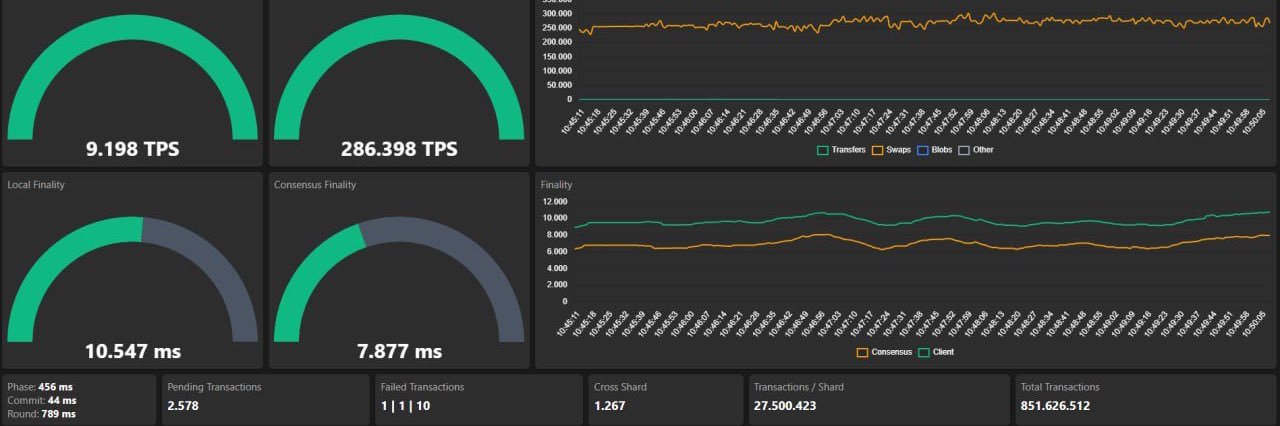Click the 7.877 ms gauge value
The image size is (1280, 426).
click(x=399, y=352)
